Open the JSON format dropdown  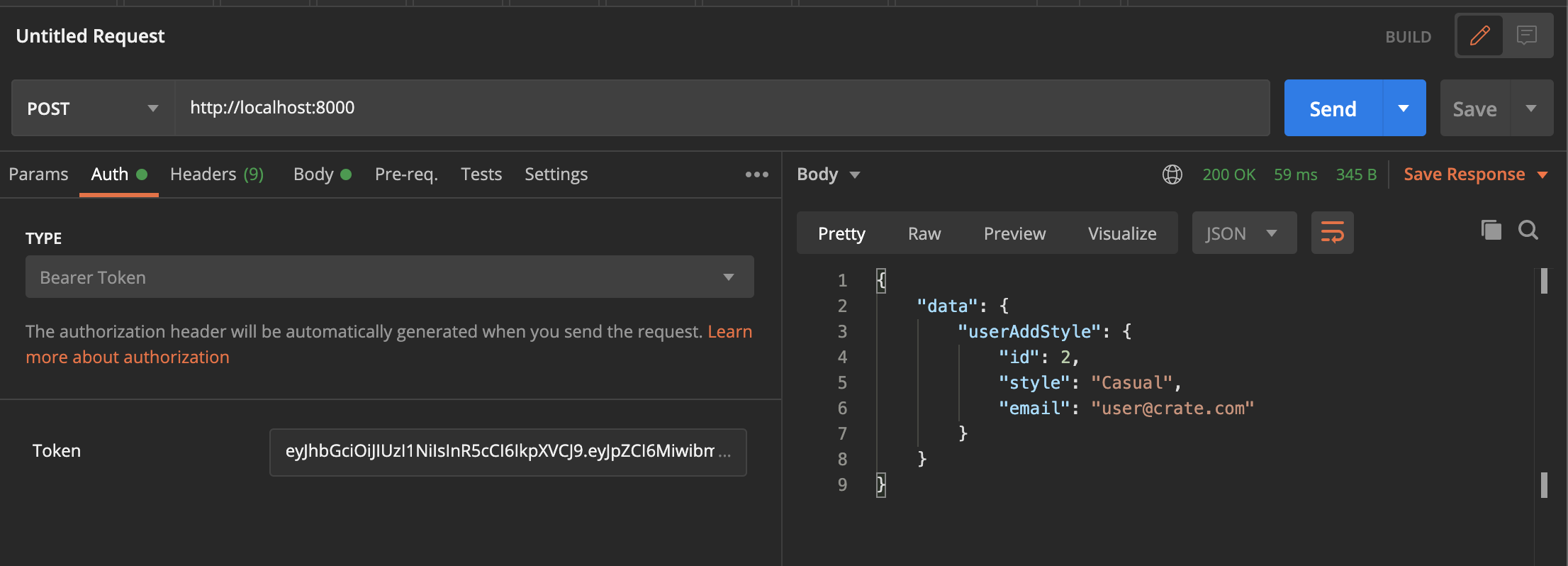(x=1244, y=233)
